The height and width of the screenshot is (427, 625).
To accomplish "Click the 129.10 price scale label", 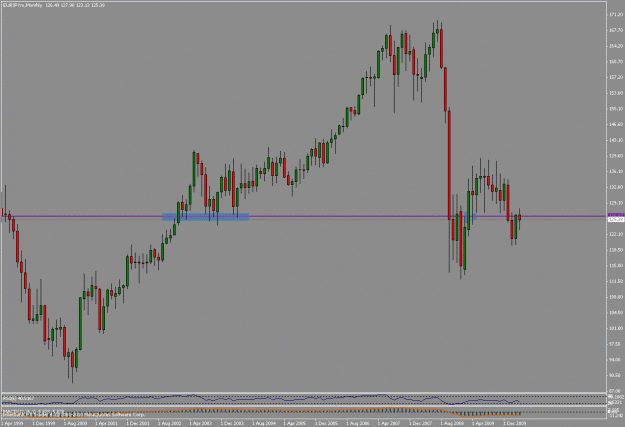I will coord(616,203).
